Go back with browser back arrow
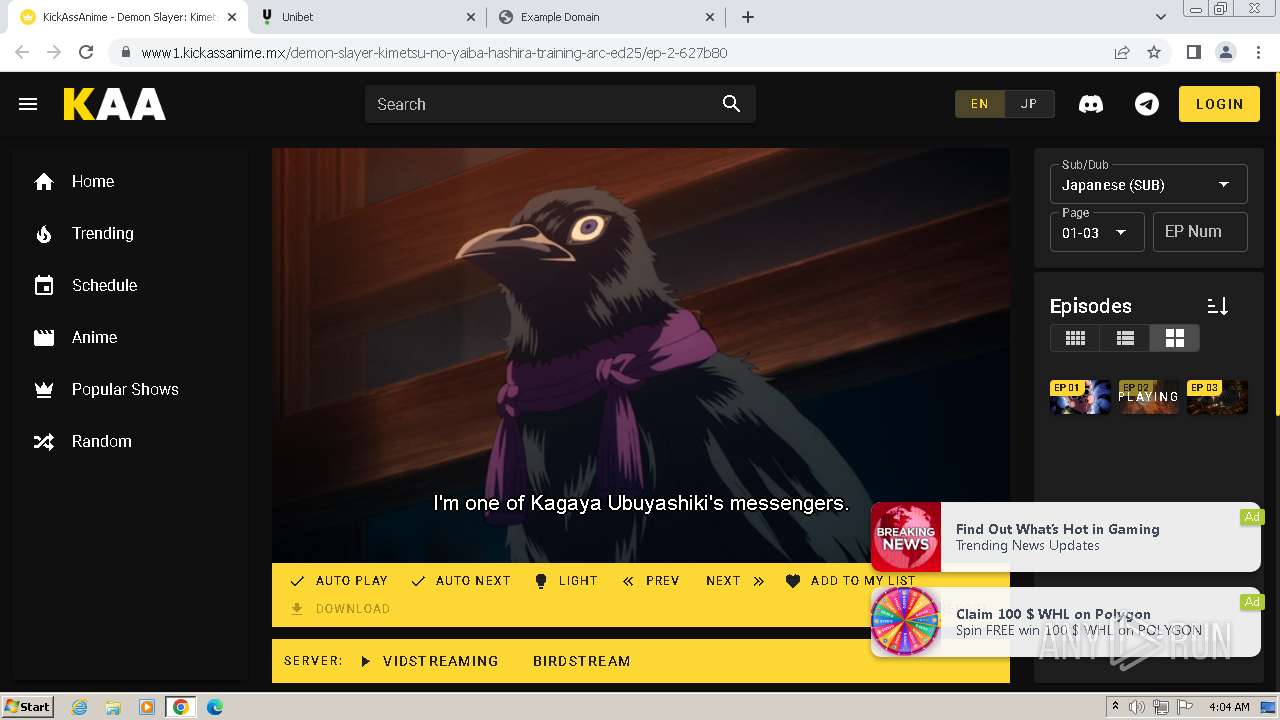 22,52
